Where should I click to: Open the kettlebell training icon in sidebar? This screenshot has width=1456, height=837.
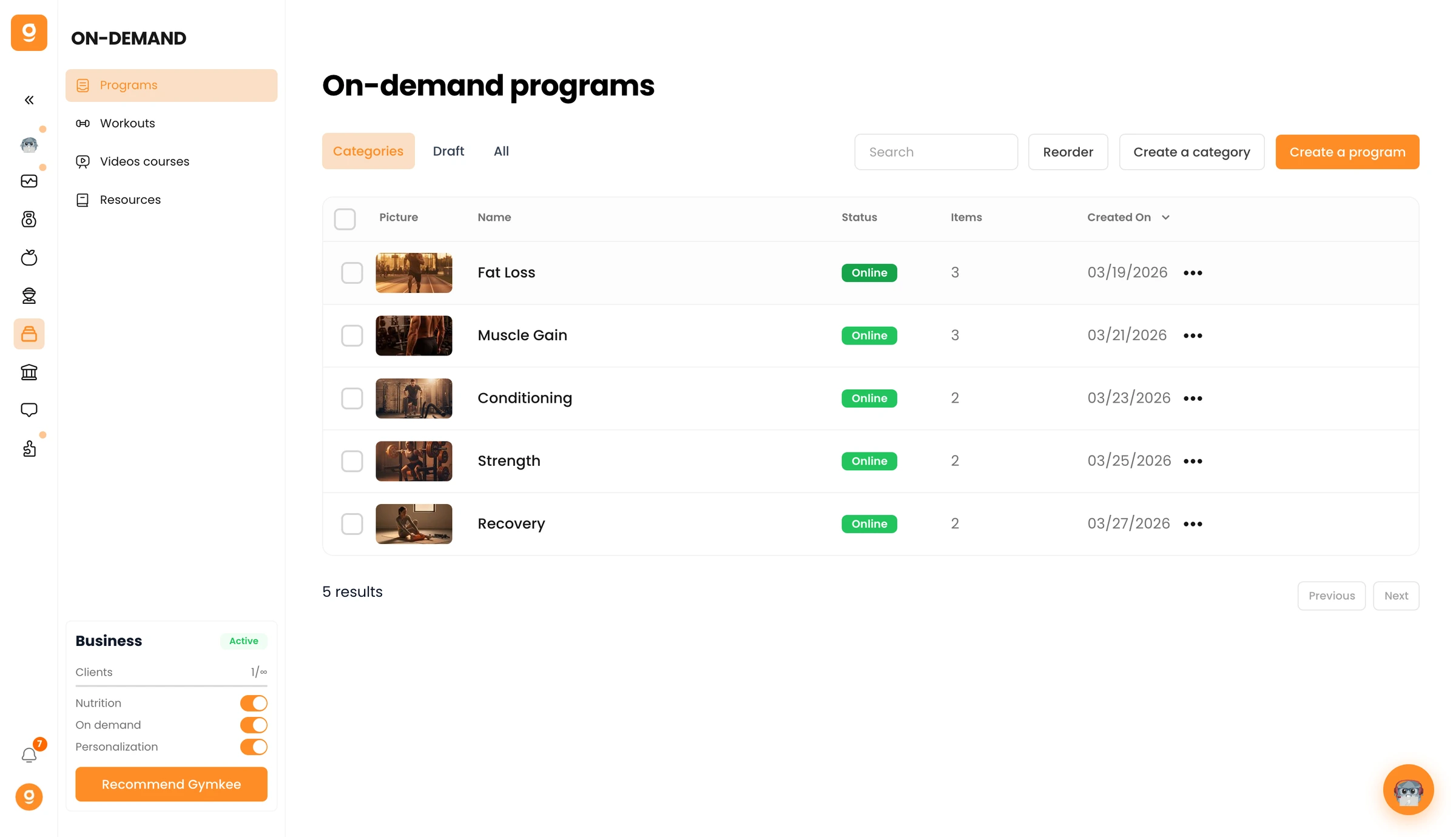tap(29, 219)
